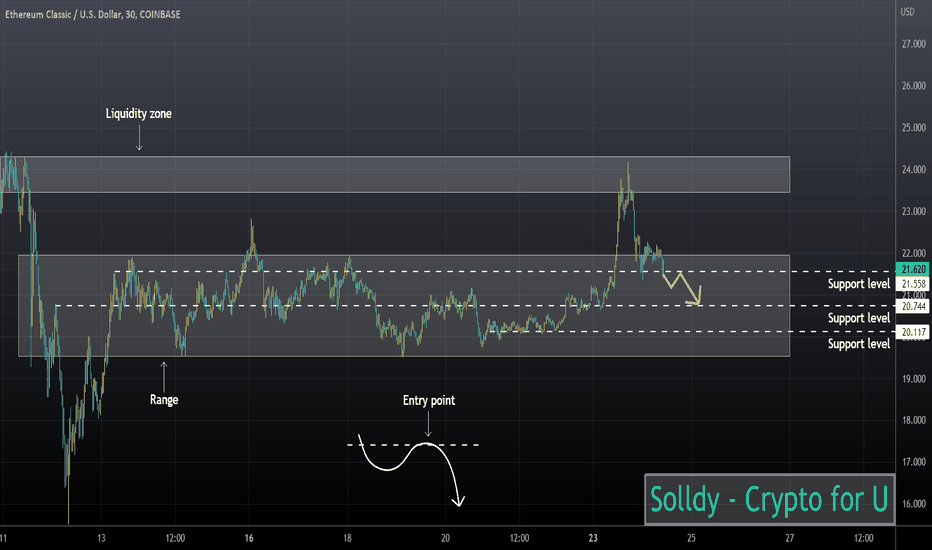This screenshot has width=932, height=550.
Task: Select the 21.558 support price tag
Action: (912, 284)
